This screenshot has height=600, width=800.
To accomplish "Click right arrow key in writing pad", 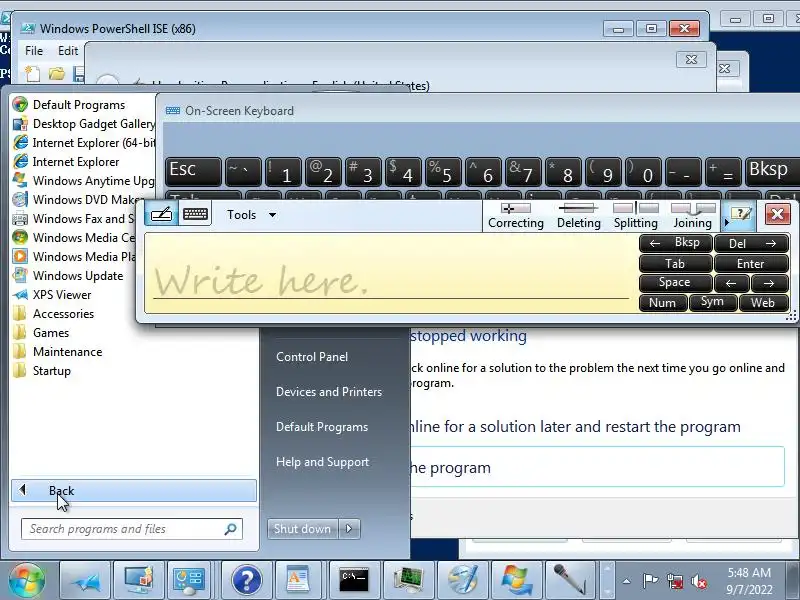I will [x=769, y=283].
